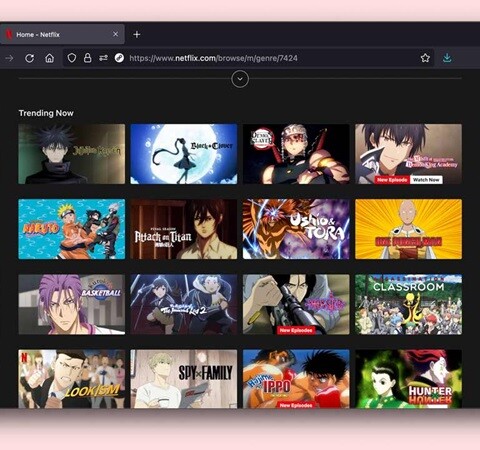Viewport: 480px width, 450px height.
Task: Open tracking protection shield icon
Action: click(x=72, y=58)
